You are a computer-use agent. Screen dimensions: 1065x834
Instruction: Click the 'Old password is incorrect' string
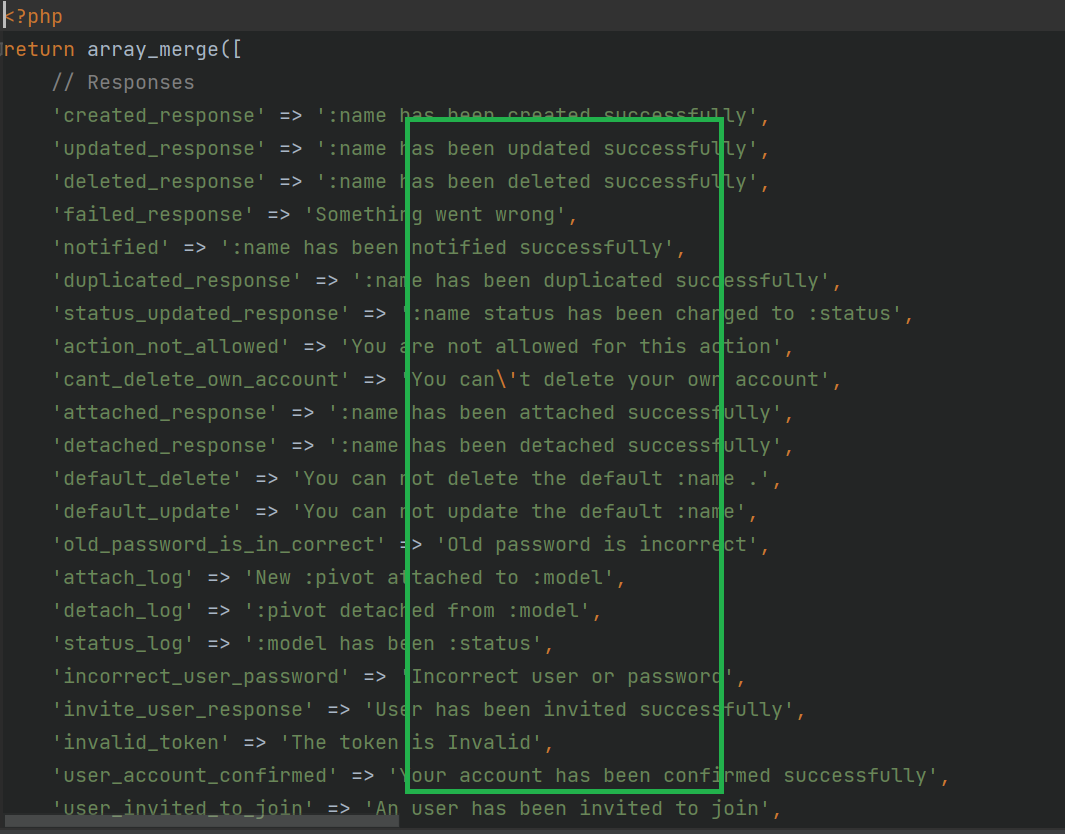coord(597,545)
